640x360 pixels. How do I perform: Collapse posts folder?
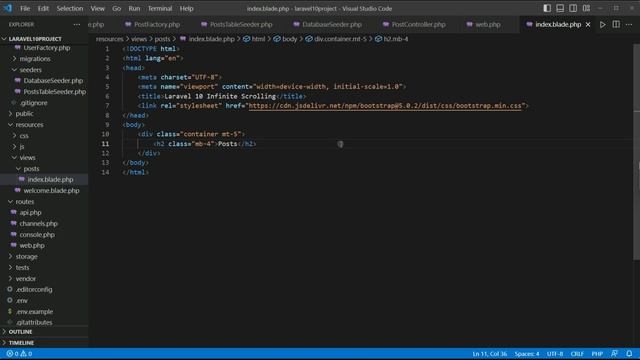tap(31, 169)
